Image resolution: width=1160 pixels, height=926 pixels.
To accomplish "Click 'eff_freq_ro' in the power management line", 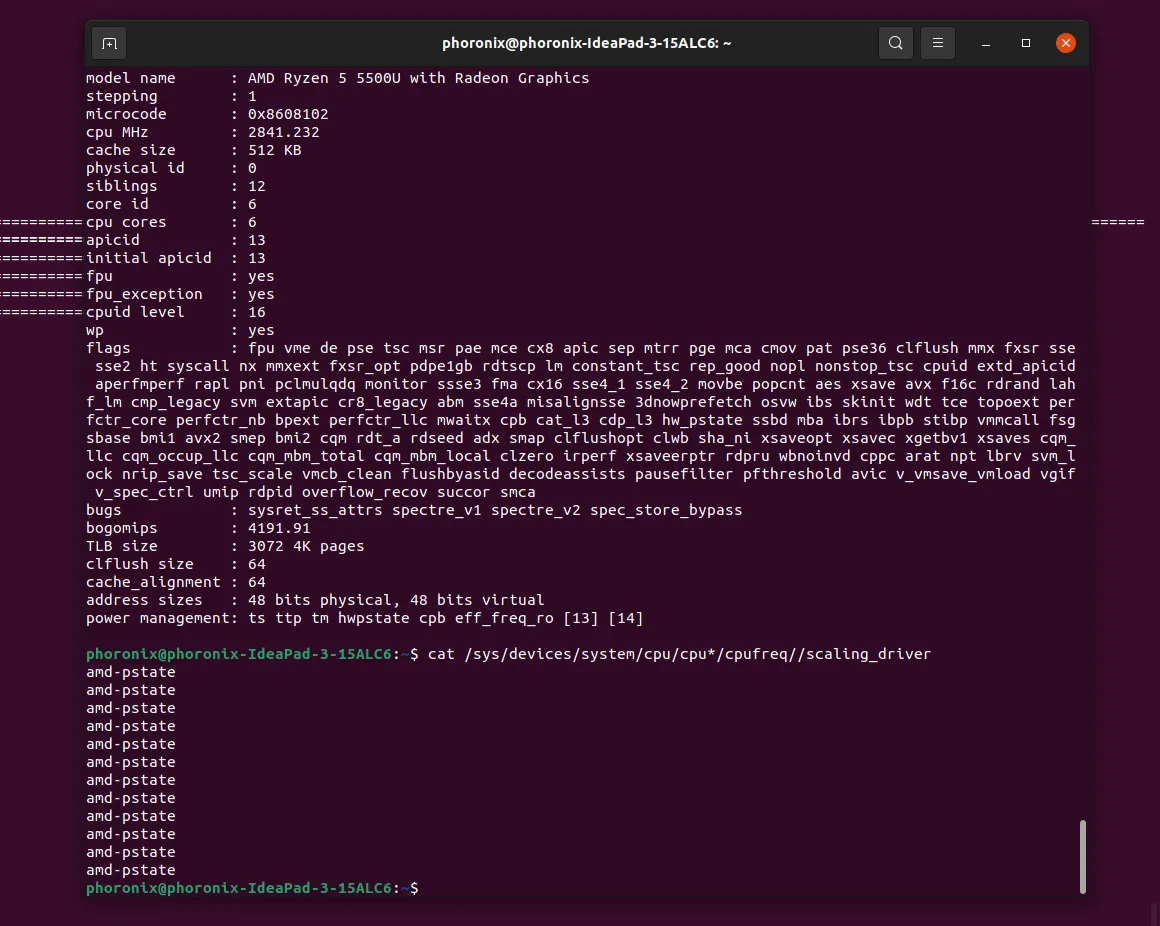I will [504, 618].
